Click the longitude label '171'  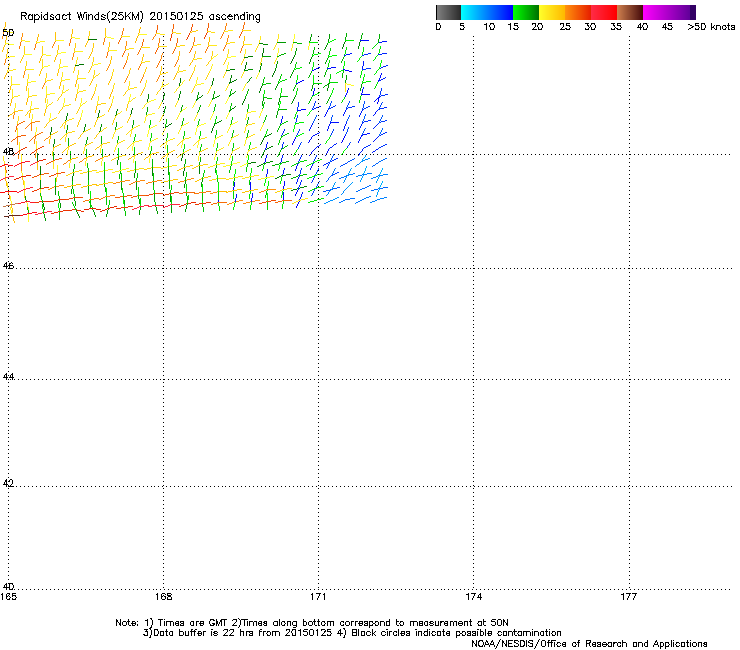tap(318, 597)
